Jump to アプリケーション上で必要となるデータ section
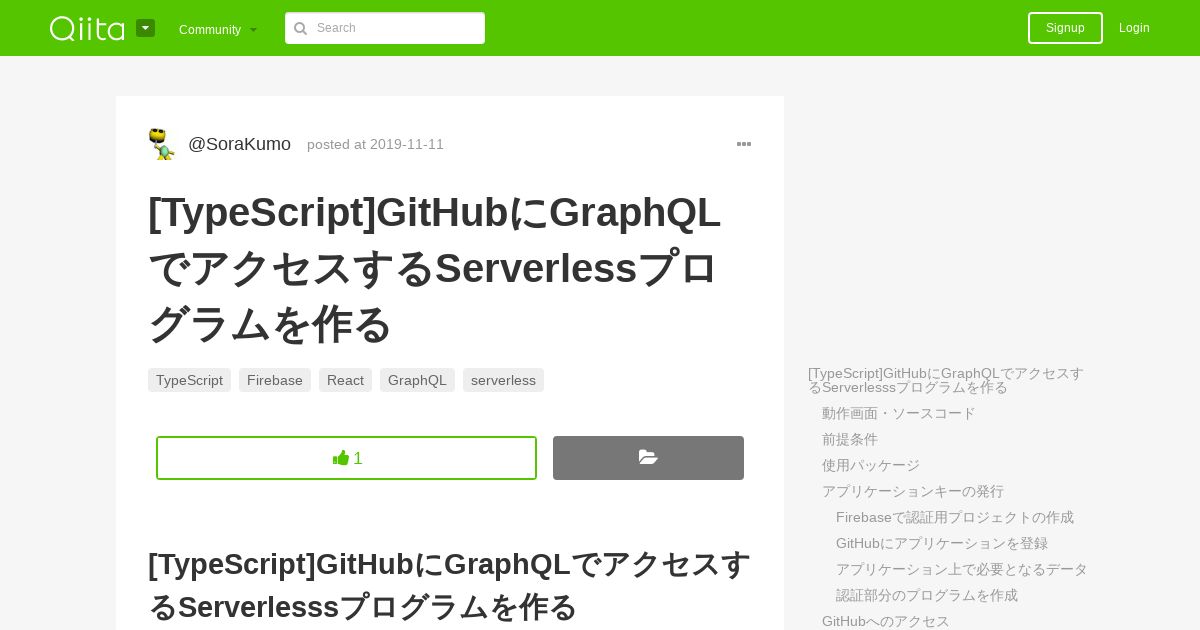This screenshot has width=1200, height=630. click(962, 569)
